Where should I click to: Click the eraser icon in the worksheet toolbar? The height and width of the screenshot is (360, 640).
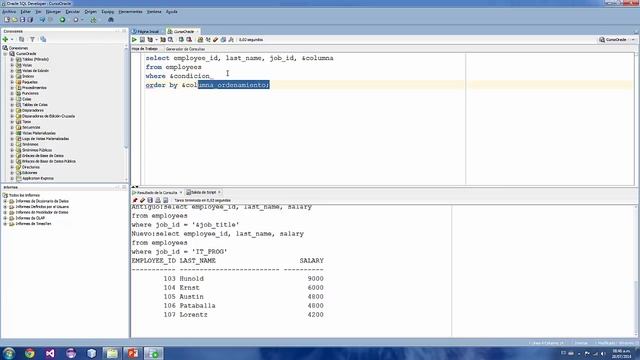(216, 40)
